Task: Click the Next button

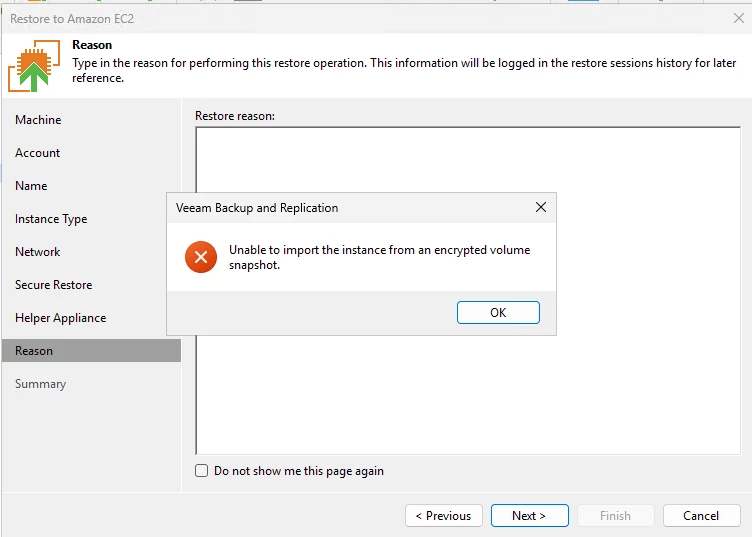Action: (529, 516)
